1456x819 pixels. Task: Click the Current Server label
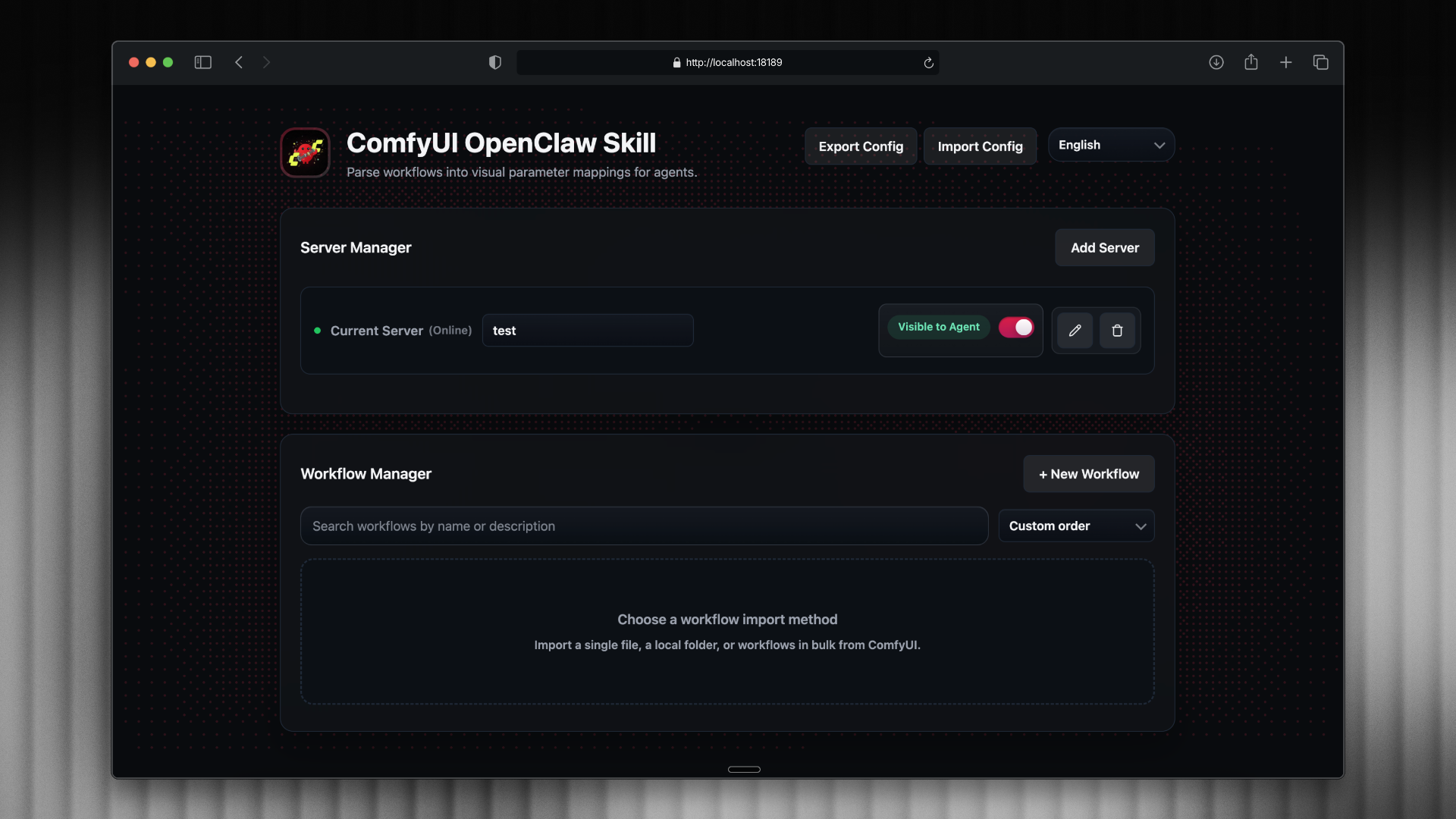tap(377, 331)
